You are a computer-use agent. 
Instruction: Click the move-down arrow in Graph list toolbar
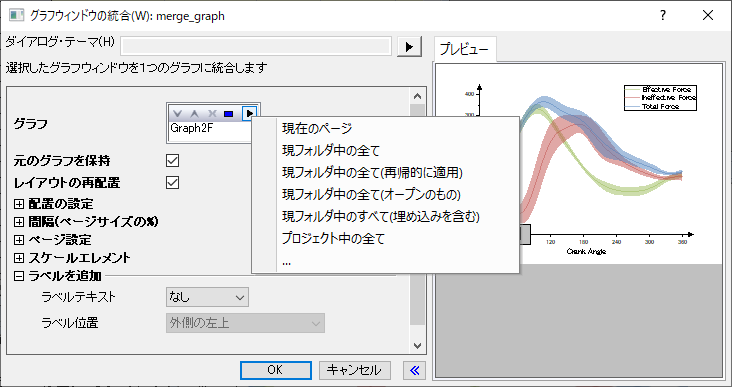click(177, 113)
